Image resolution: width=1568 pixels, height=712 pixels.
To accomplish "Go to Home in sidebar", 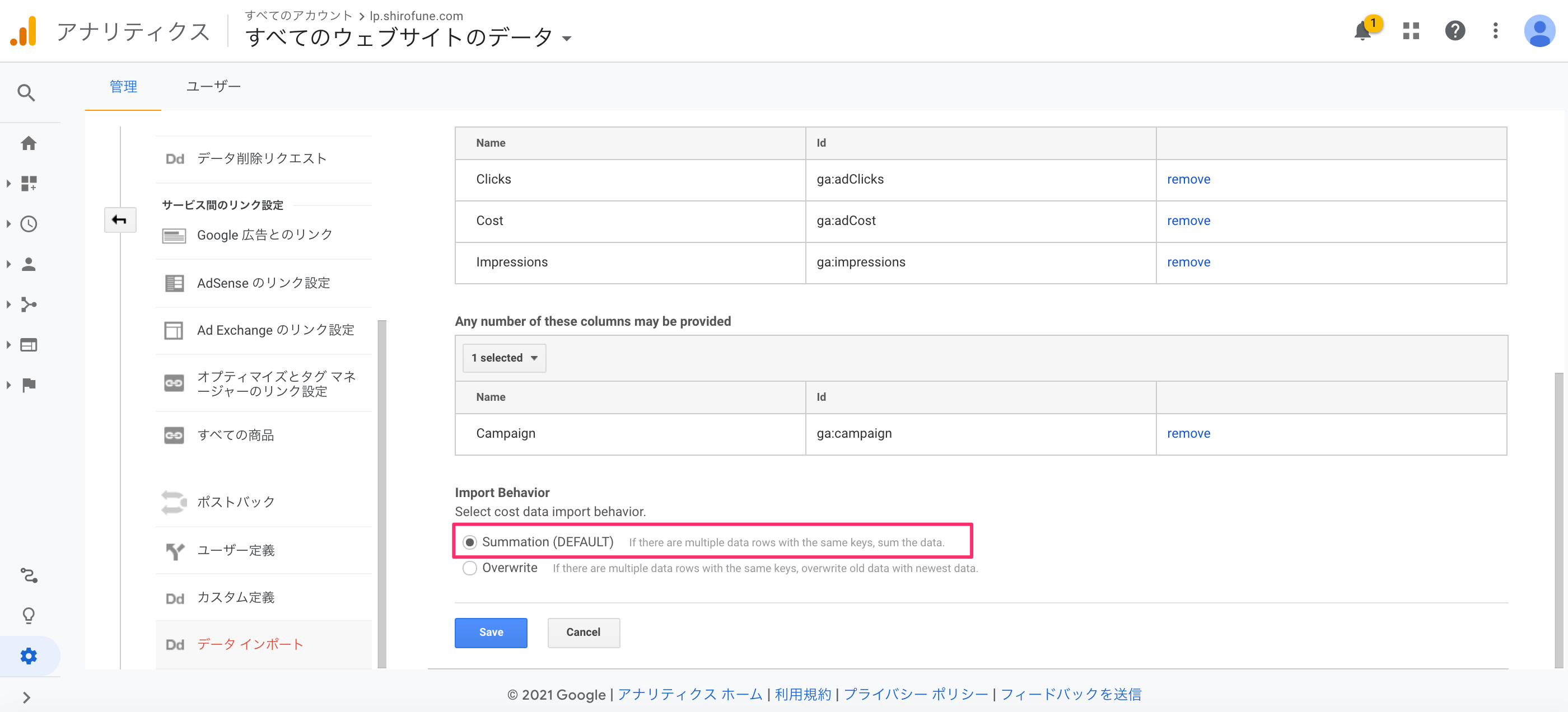I will (29, 143).
